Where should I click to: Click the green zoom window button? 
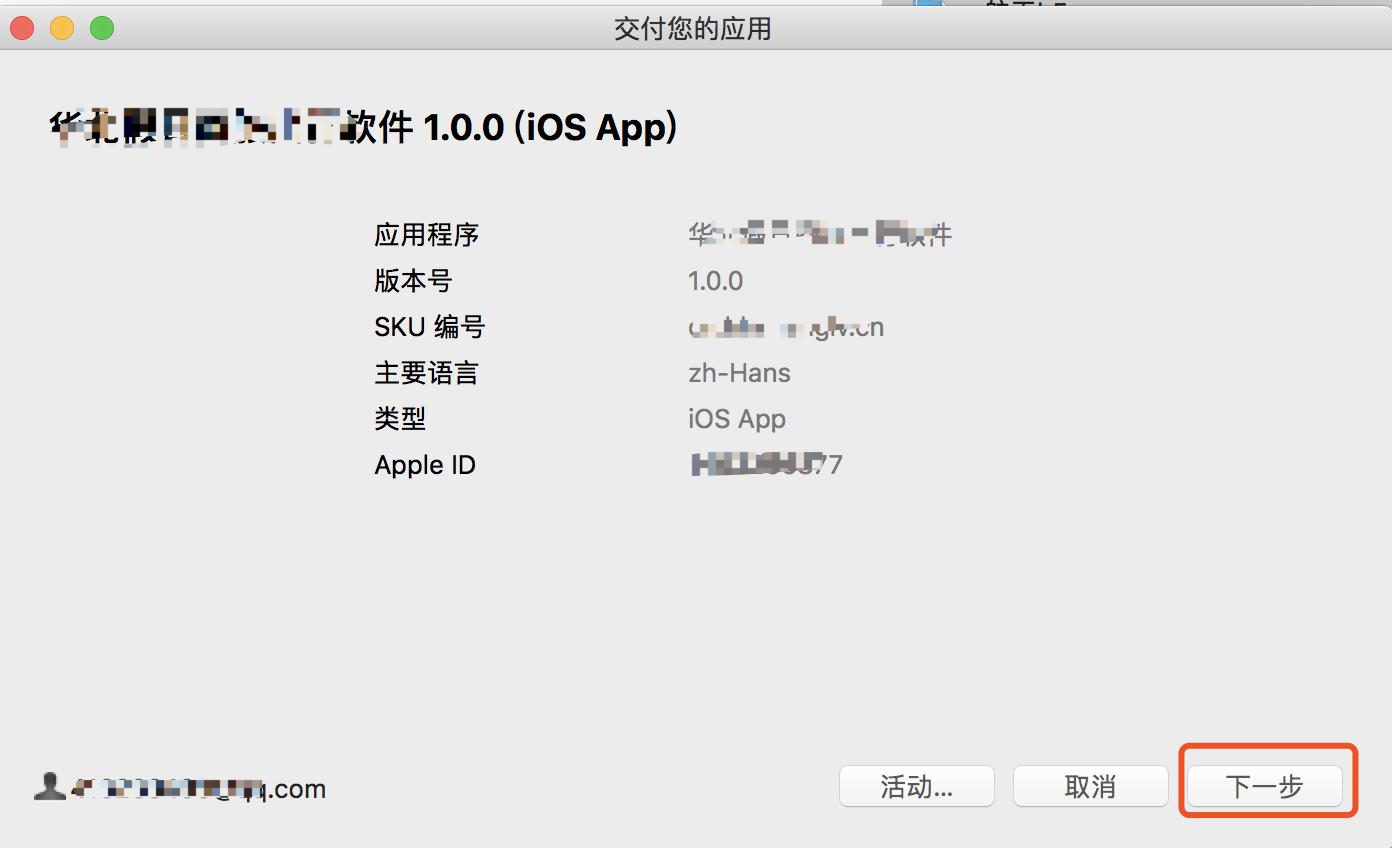[x=102, y=28]
